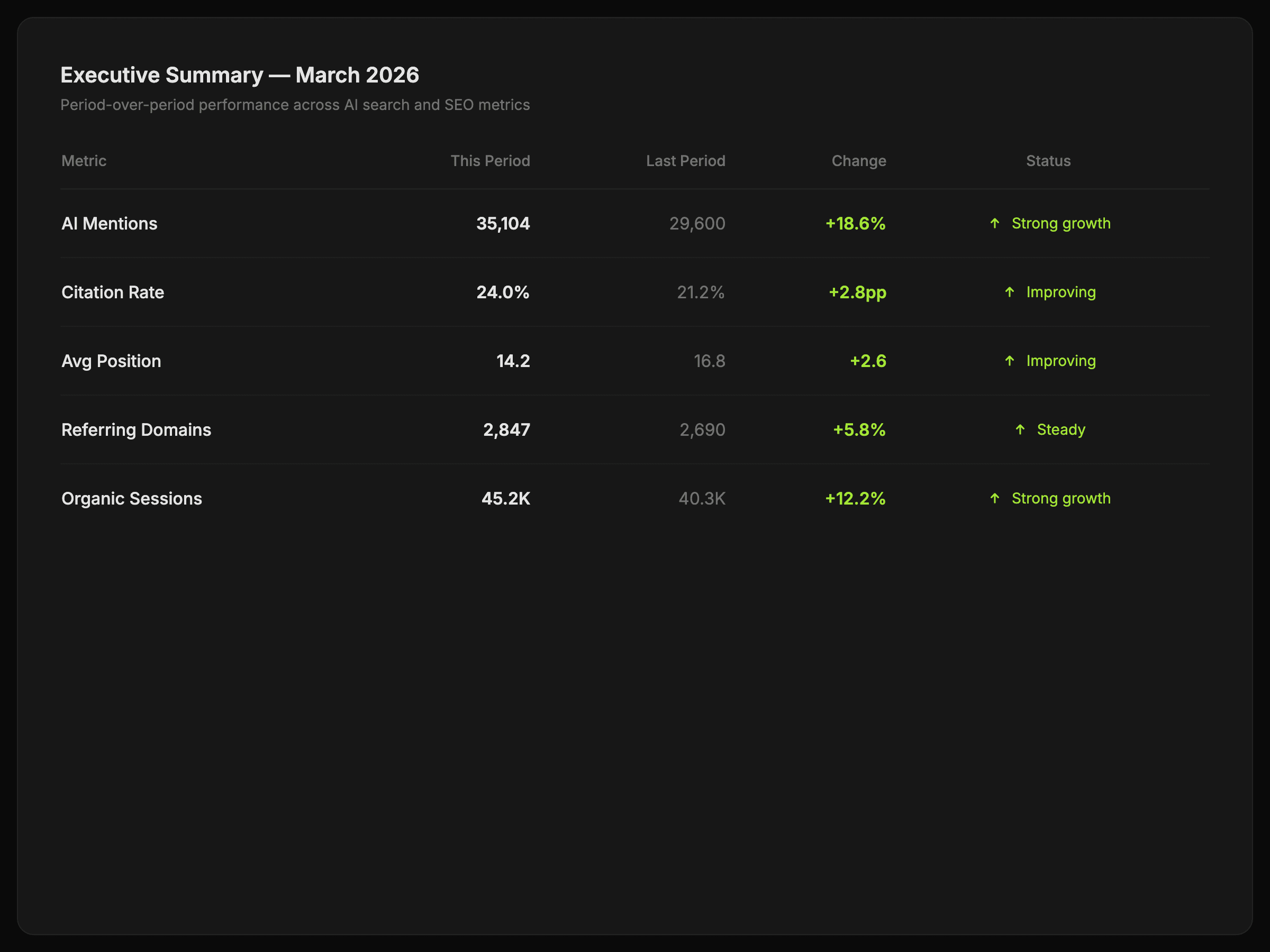
Task: Select the AI Mentions row label
Action: coord(109,223)
